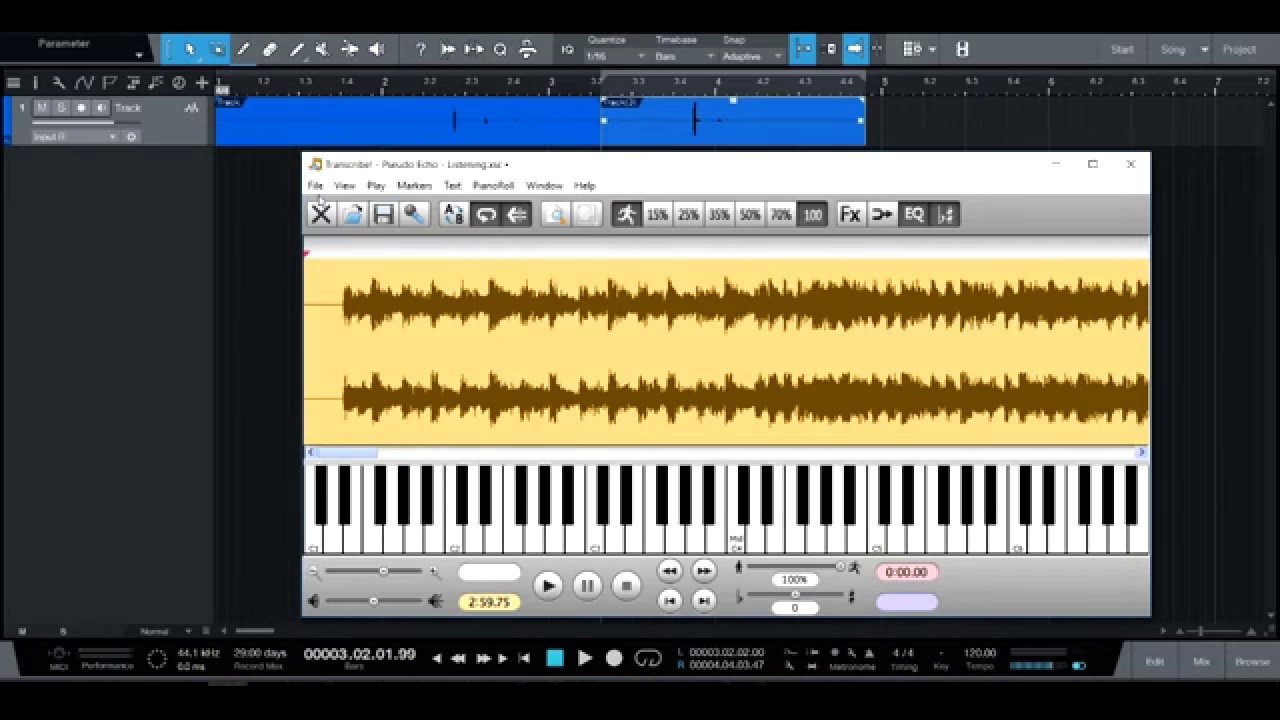Add a track with the plus icon

202,83
